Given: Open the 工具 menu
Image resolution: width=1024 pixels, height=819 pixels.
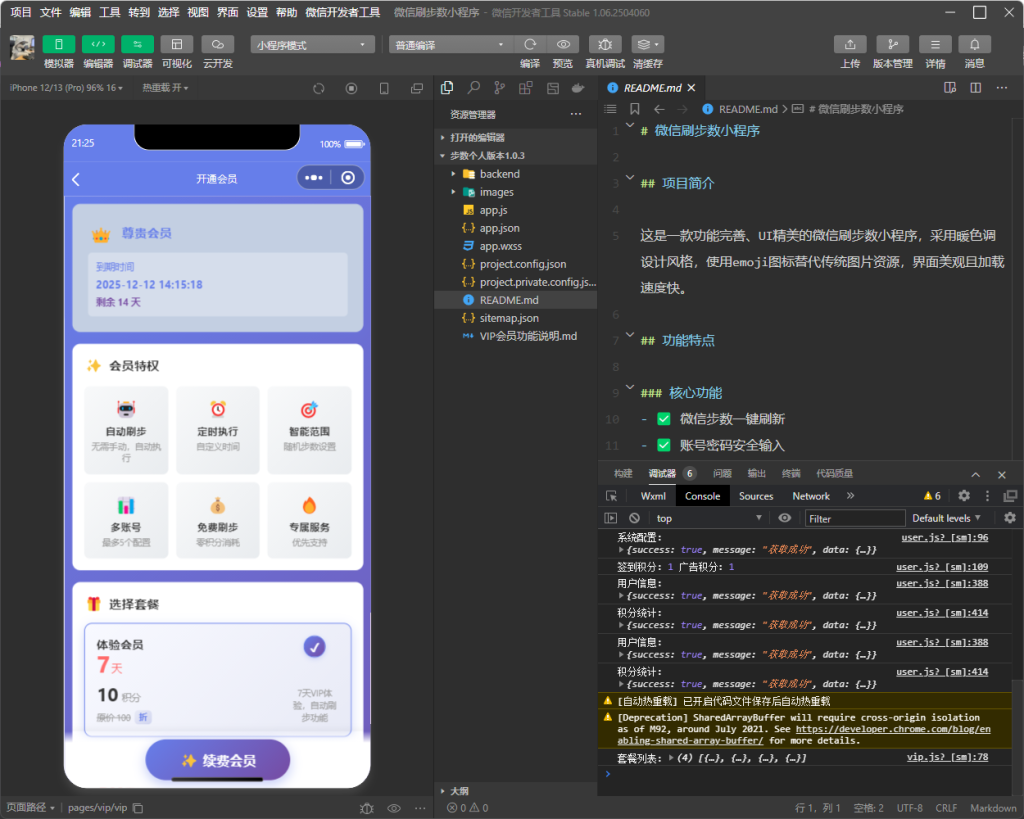Looking at the screenshot, I should click(110, 12).
